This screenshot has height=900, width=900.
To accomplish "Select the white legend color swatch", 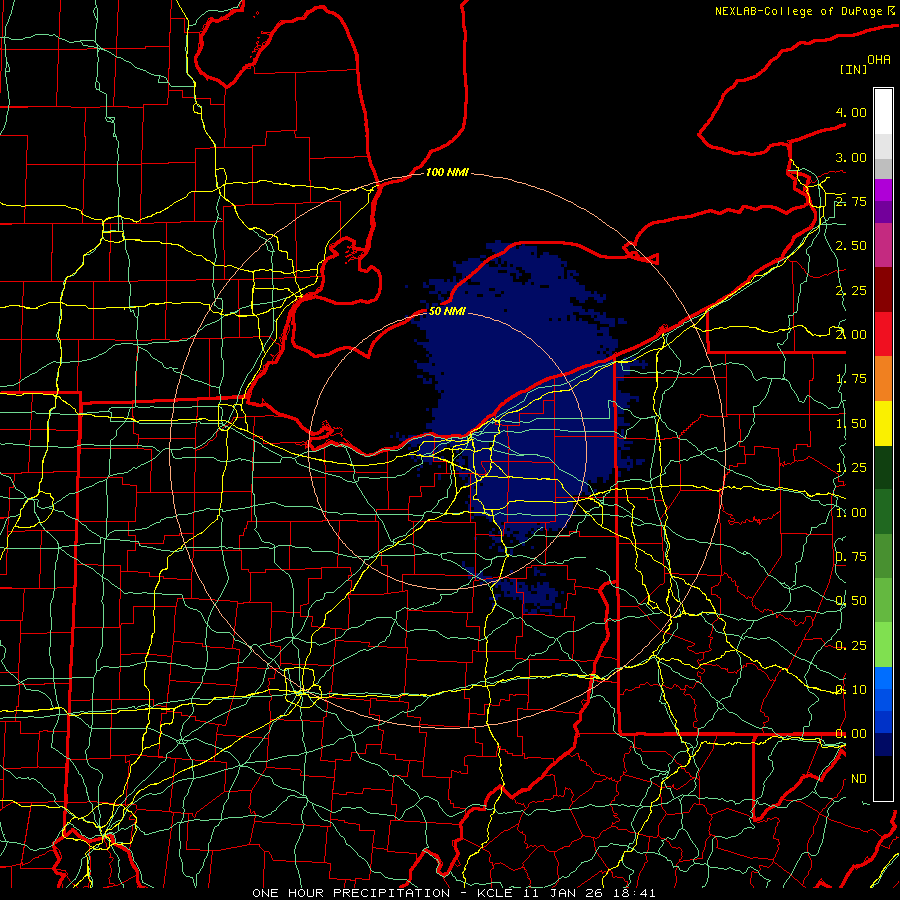I will tap(883, 112).
